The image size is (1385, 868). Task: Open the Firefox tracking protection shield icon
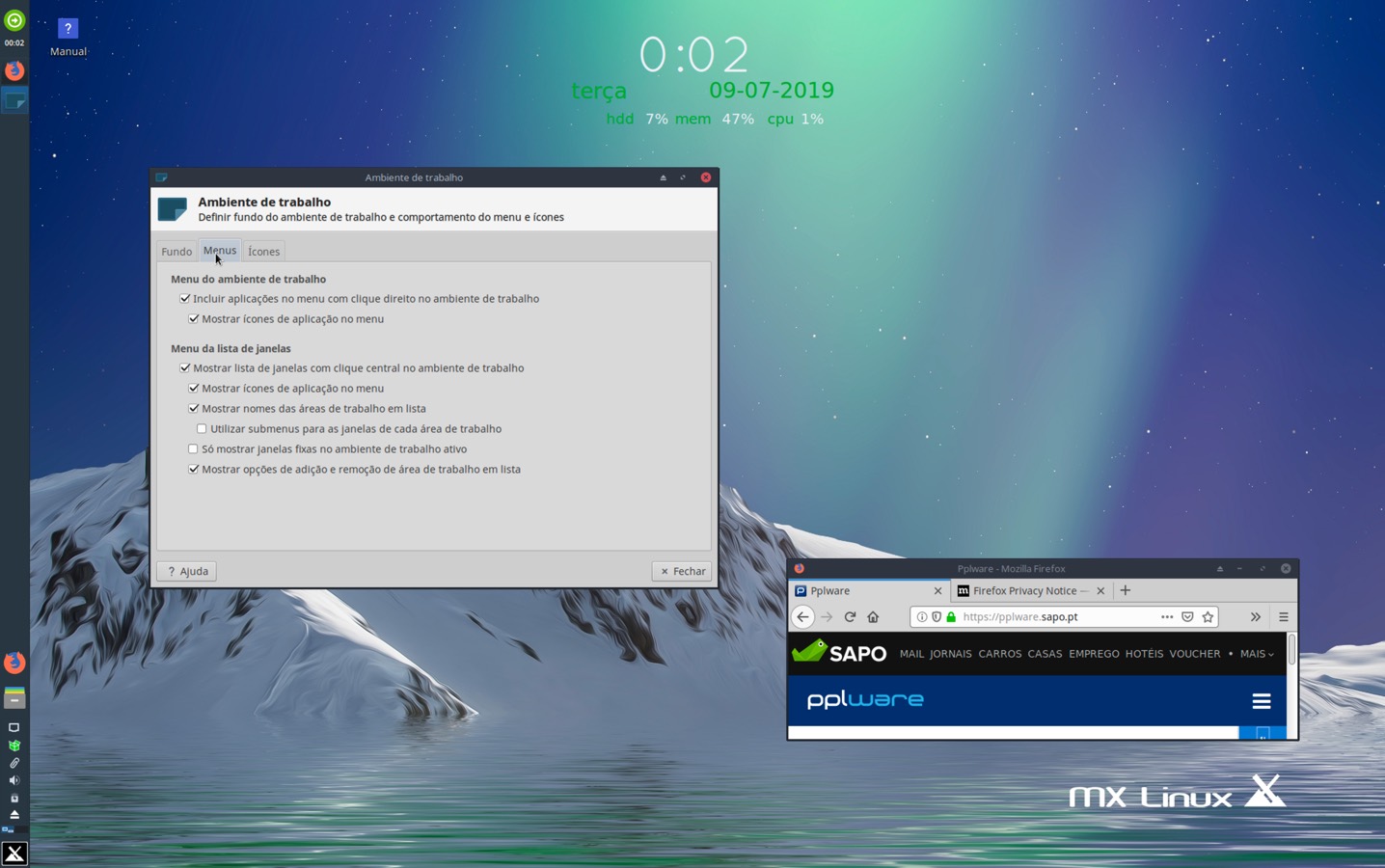pos(936,616)
